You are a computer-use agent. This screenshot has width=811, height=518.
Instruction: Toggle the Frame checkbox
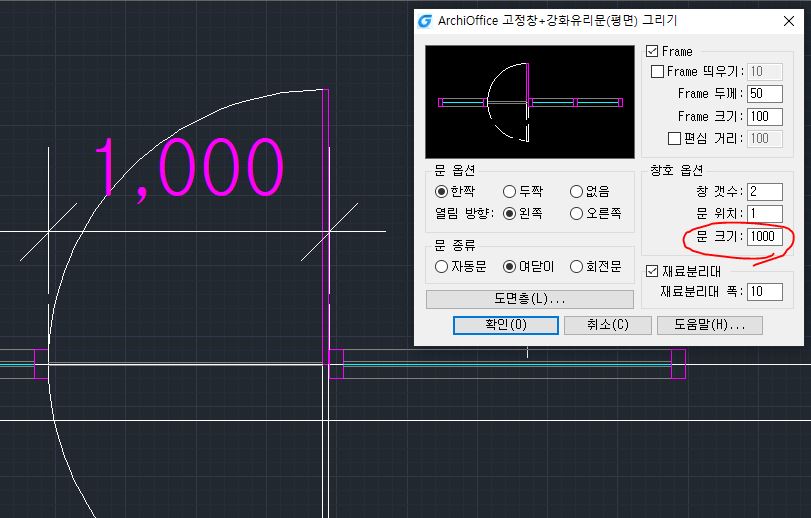pos(653,51)
